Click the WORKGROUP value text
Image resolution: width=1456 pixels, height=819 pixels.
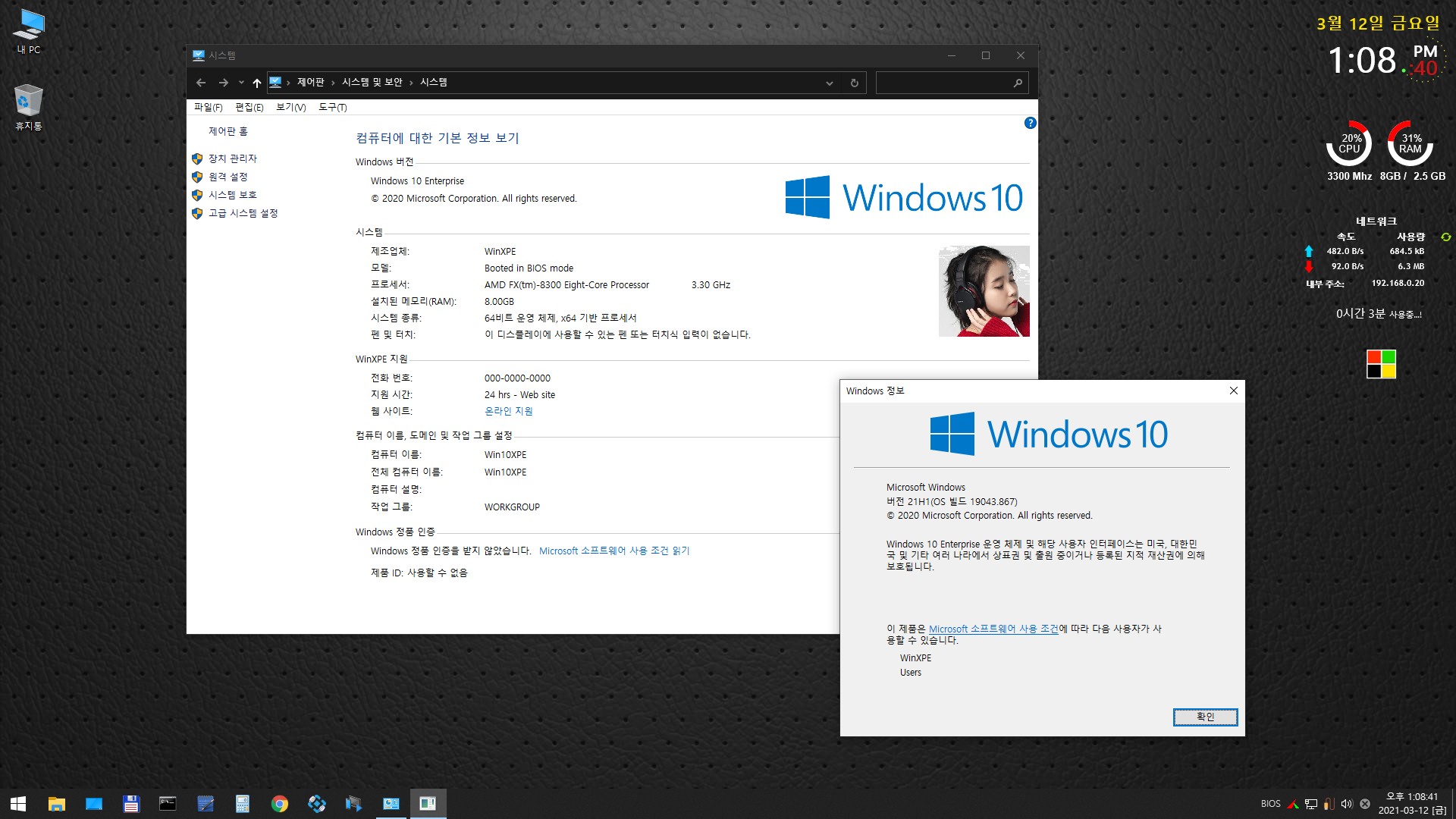pos(512,507)
